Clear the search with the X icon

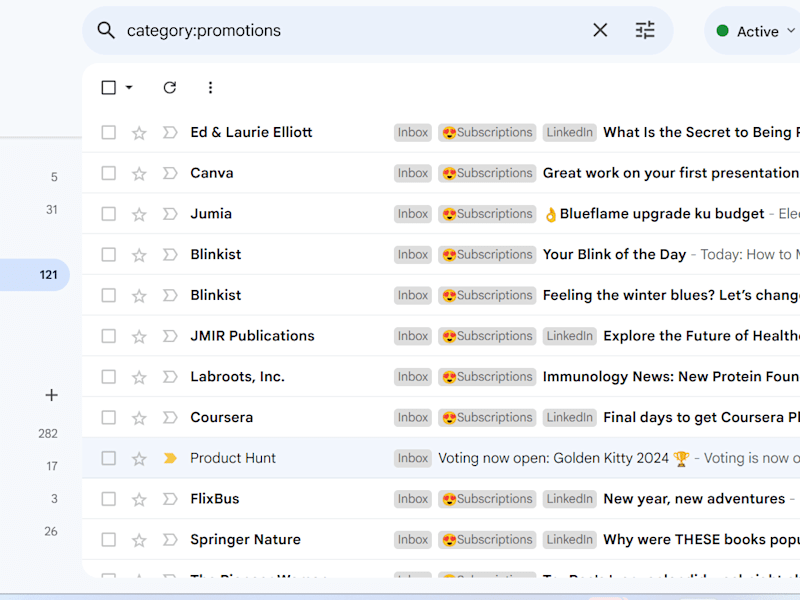pos(601,30)
